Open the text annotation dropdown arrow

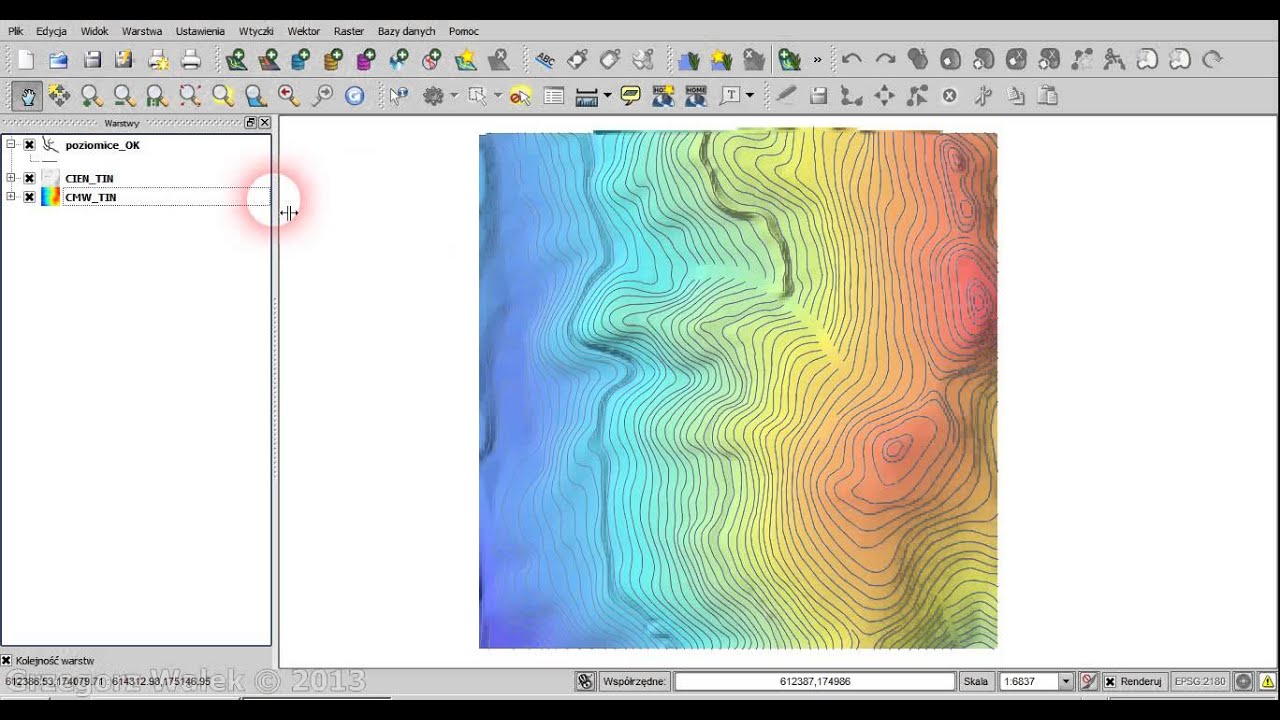749,96
